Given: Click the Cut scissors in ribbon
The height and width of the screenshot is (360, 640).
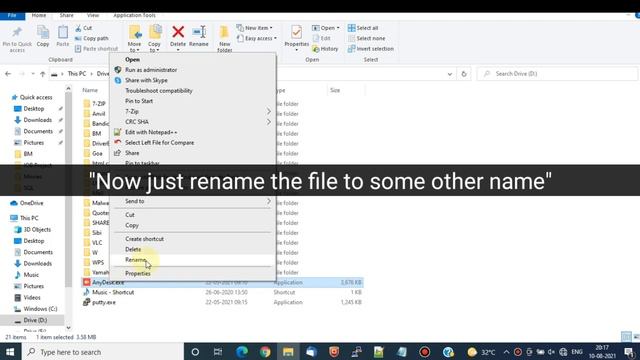Looking at the screenshot, I should [x=84, y=28].
